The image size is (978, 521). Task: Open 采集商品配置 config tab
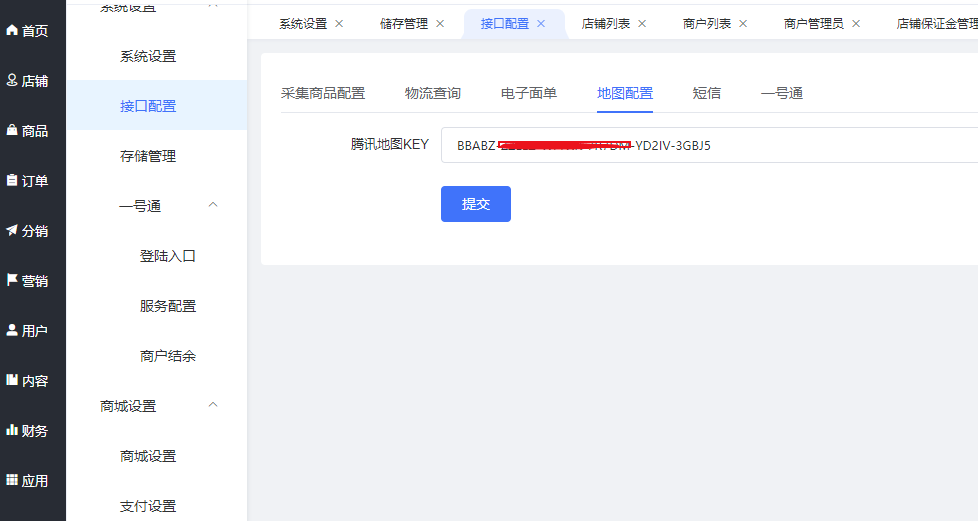[323, 94]
